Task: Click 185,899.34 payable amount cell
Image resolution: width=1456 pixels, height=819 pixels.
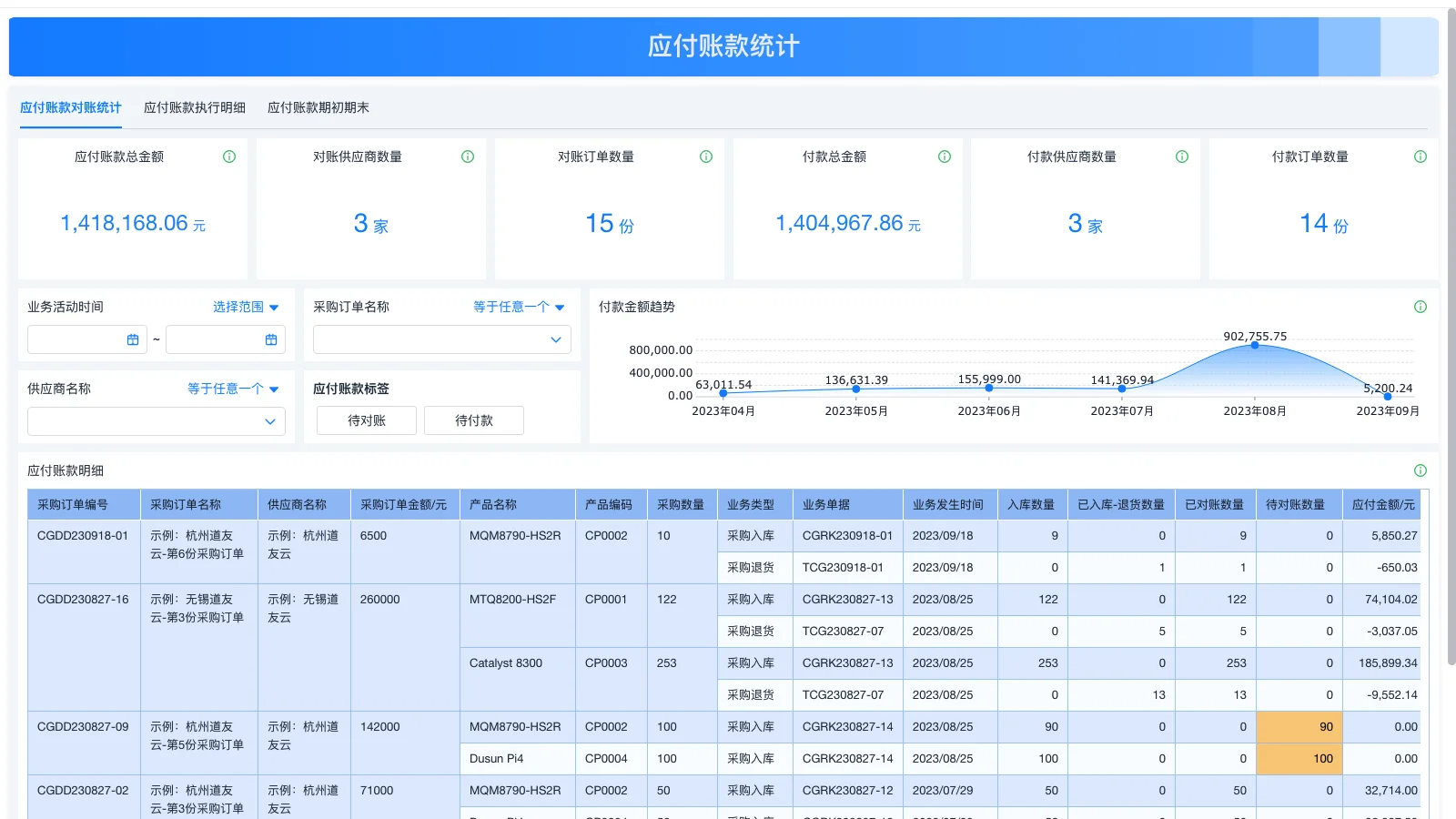Action: [x=1381, y=663]
